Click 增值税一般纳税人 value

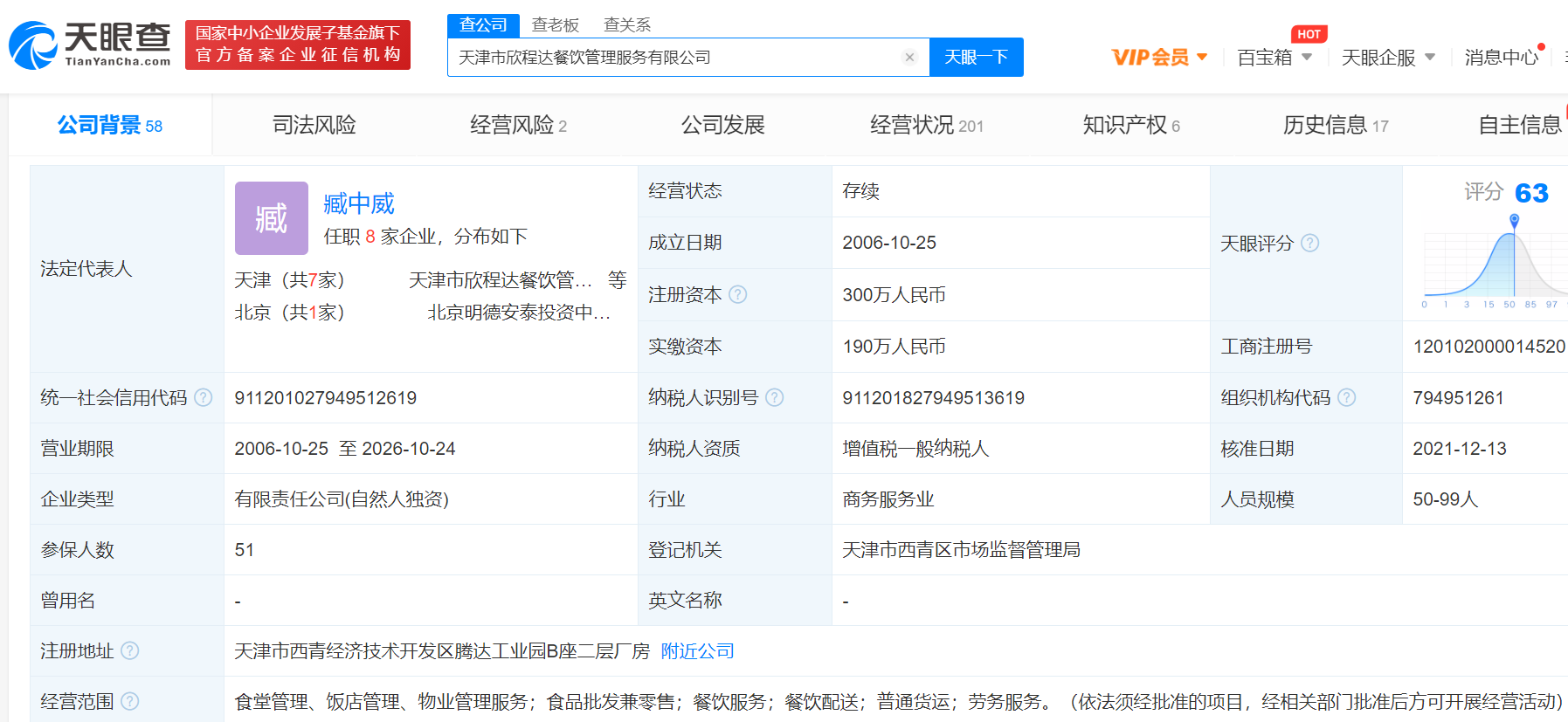point(915,449)
